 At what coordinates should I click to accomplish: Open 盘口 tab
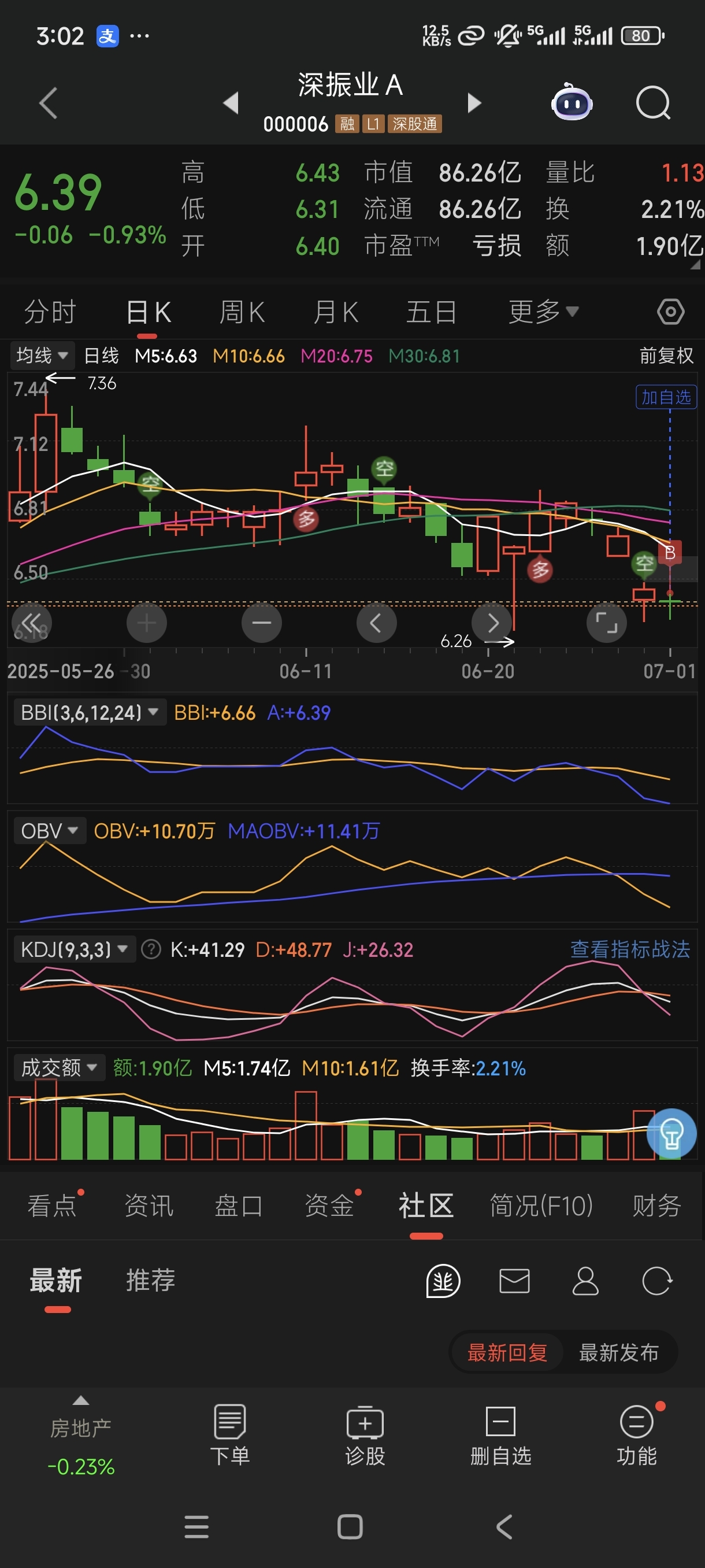coord(239,1205)
